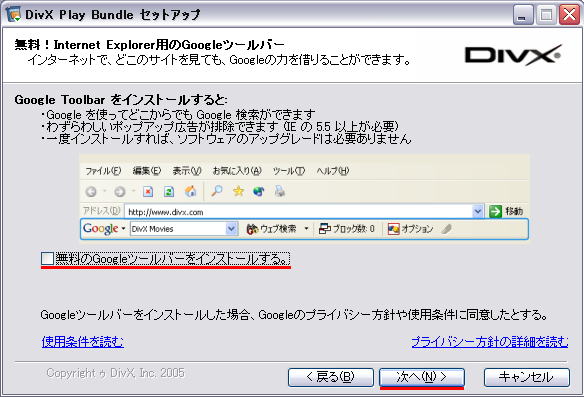The width and height of the screenshot is (584, 397).
Task: Click the stop icon in browser preview
Action: coord(148,192)
